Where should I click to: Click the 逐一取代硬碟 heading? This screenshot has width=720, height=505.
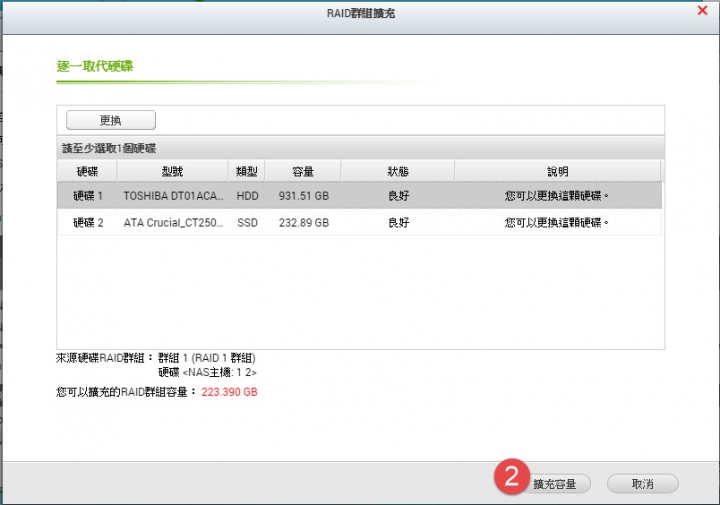95,66
